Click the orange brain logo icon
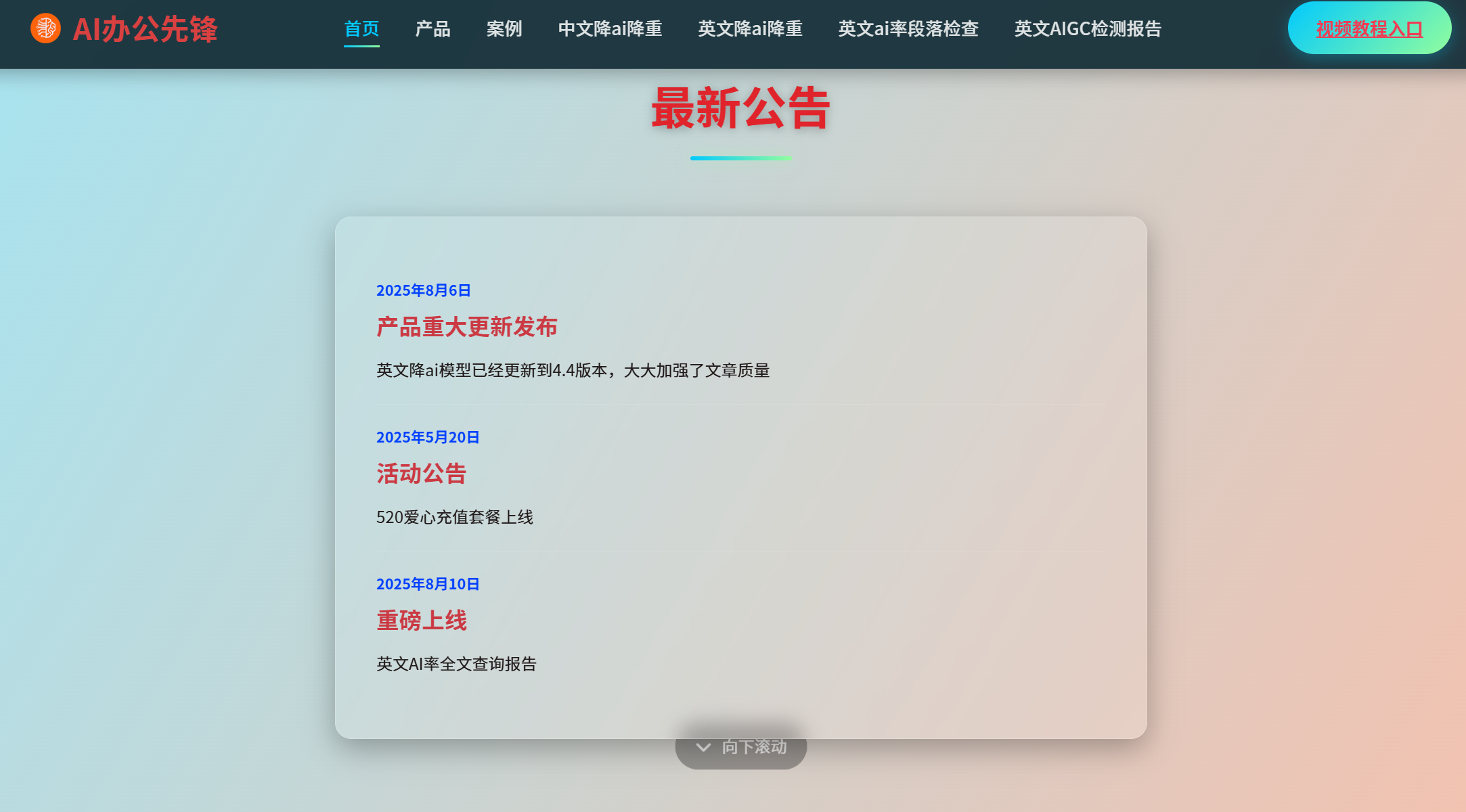Viewport: 1466px width, 812px height. pos(45,28)
